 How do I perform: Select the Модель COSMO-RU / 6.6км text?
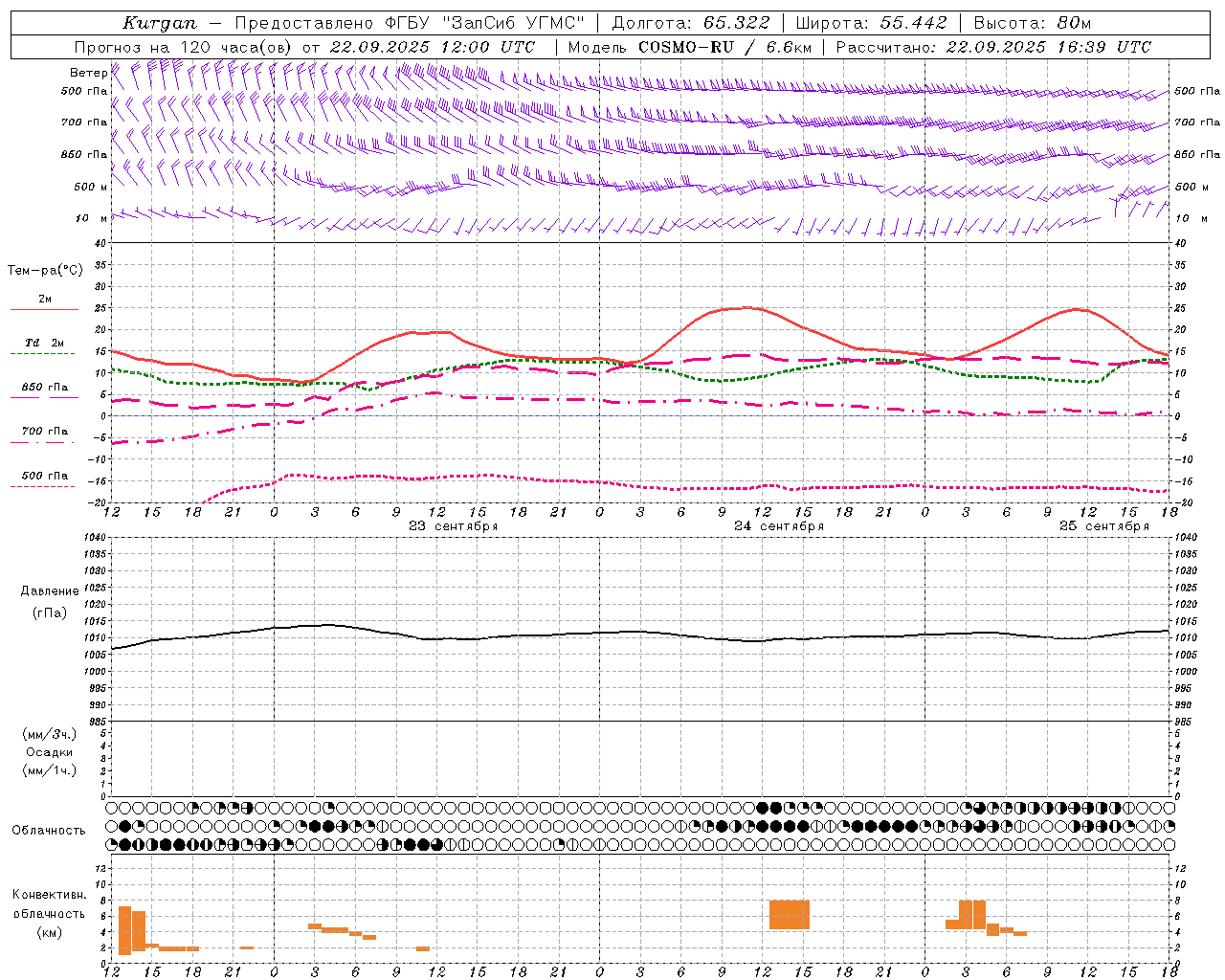point(690,47)
